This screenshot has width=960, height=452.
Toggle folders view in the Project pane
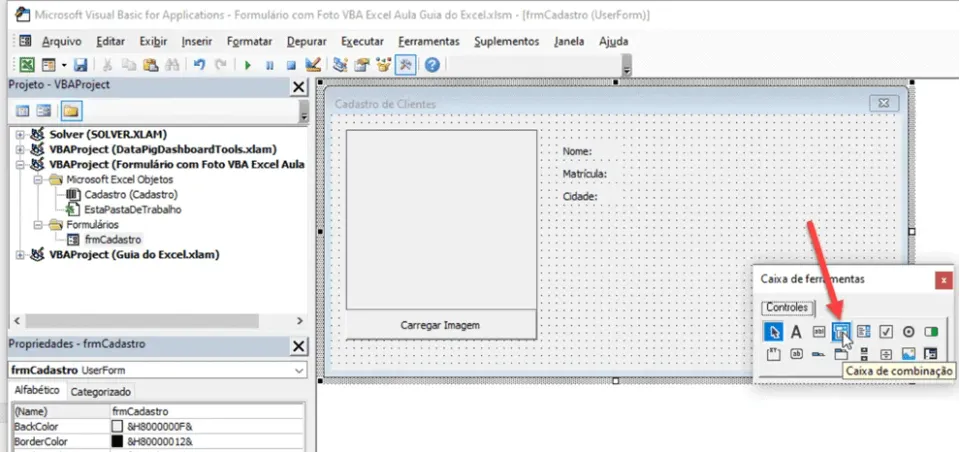pyautogui.click(x=71, y=111)
